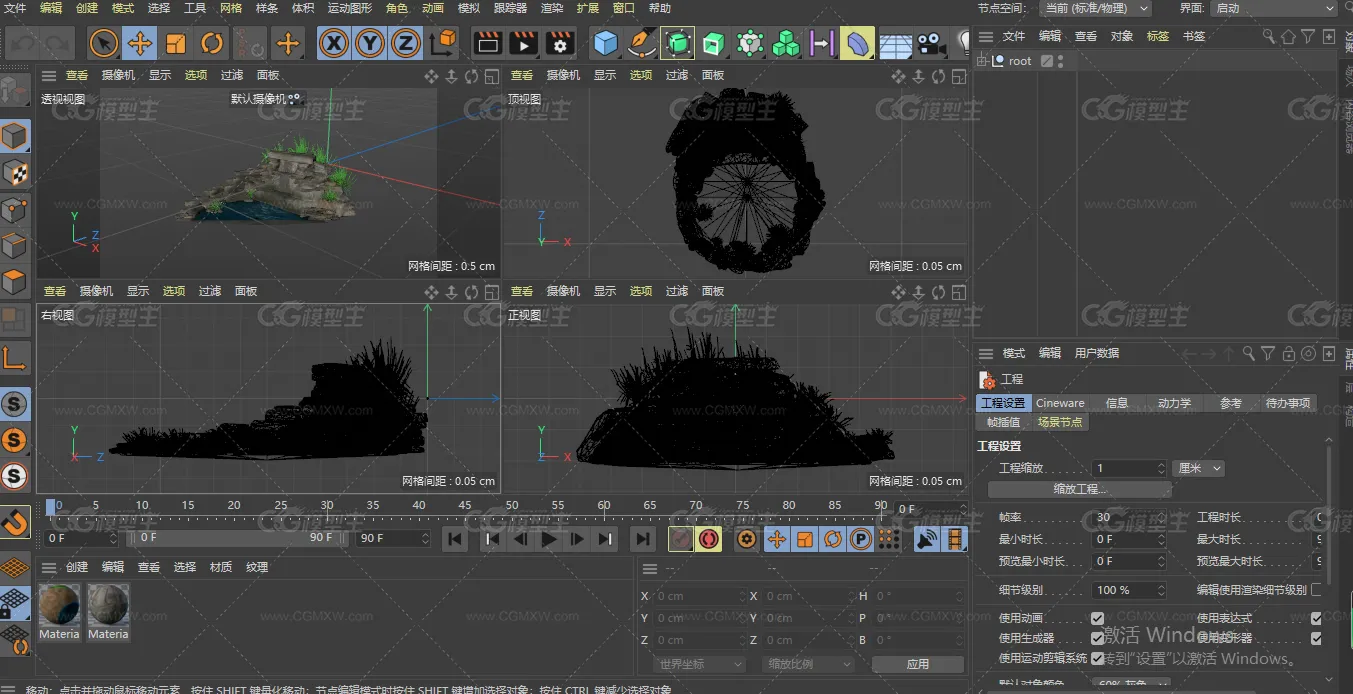This screenshot has width=1353, height=694.
Task: Open the 缩放比例 dropdown
Action: pyautogui.click(x=808, y=664)
